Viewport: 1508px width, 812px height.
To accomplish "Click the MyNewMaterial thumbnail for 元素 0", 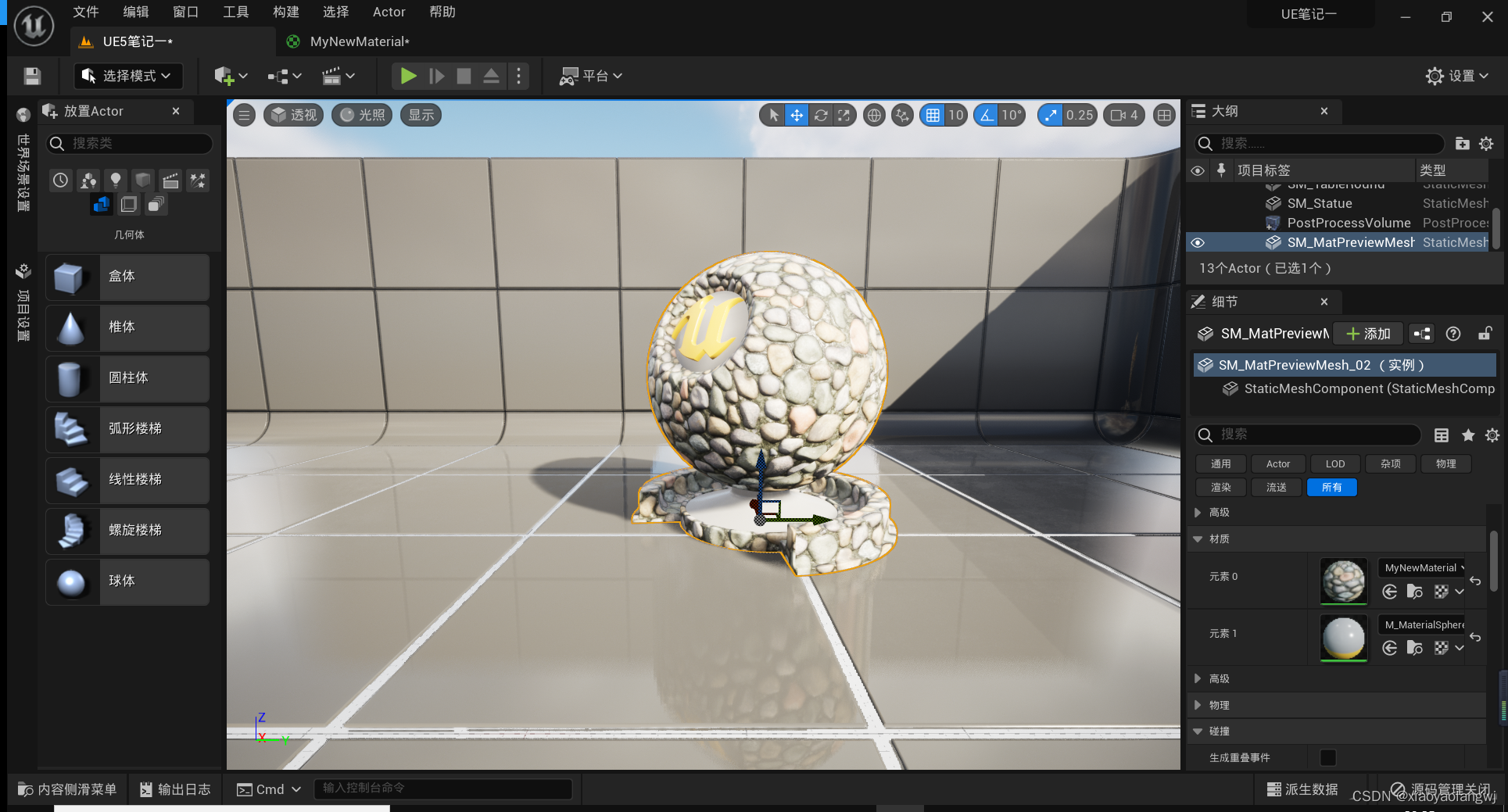I will (x=1344, y=581).
